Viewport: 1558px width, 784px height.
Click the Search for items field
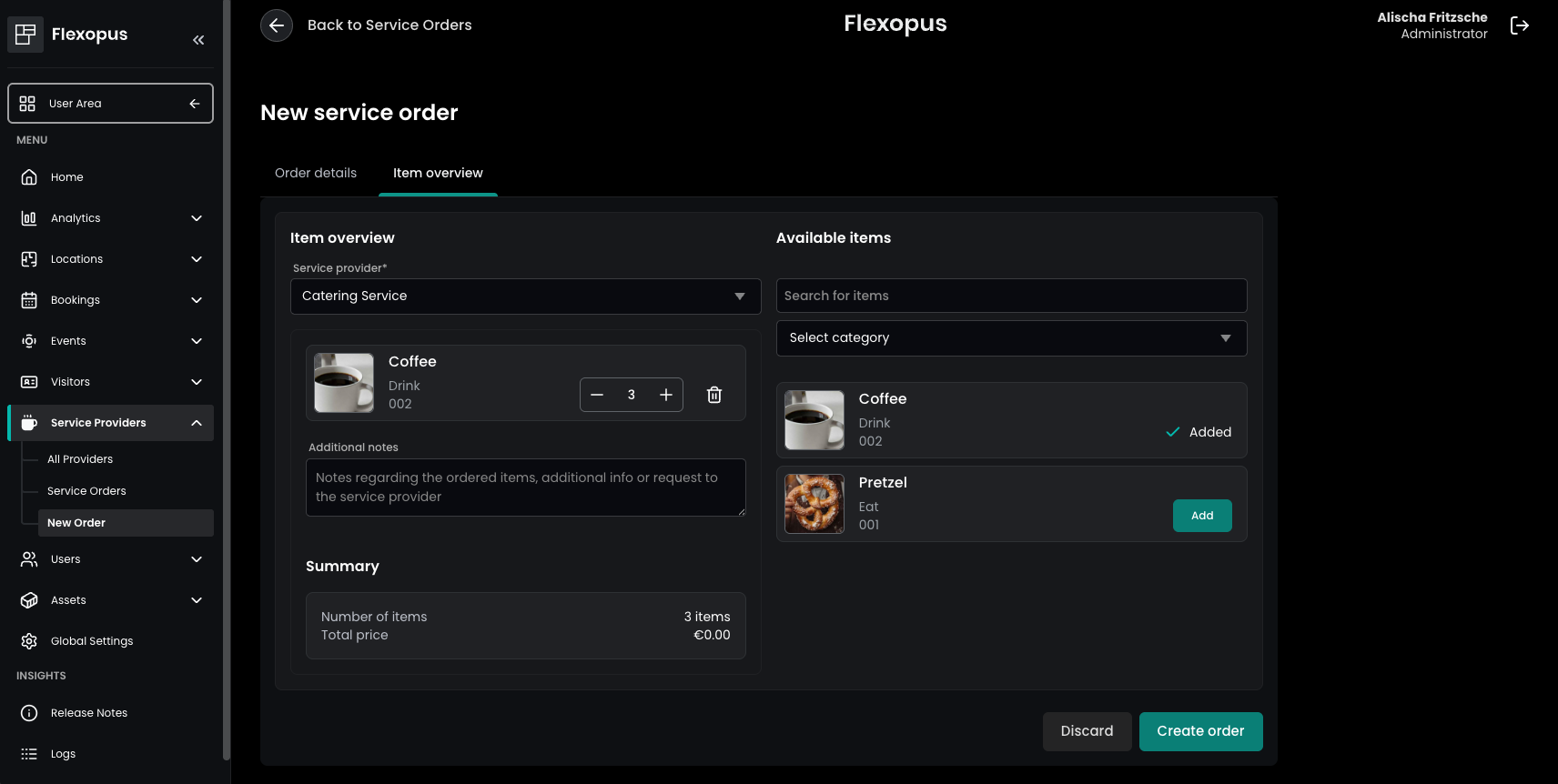click(x=1010, y=296)
